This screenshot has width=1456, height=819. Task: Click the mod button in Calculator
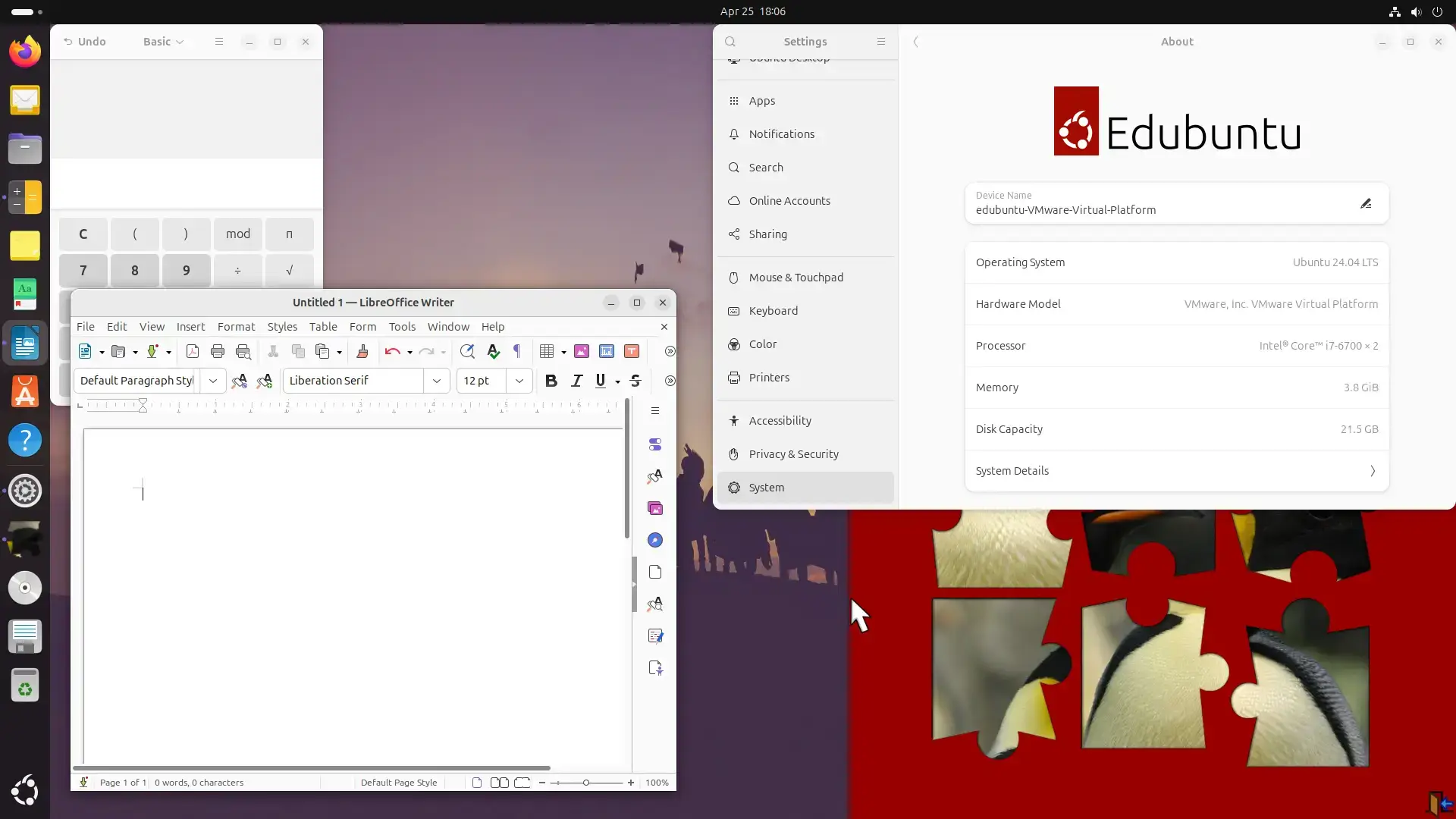238,234
